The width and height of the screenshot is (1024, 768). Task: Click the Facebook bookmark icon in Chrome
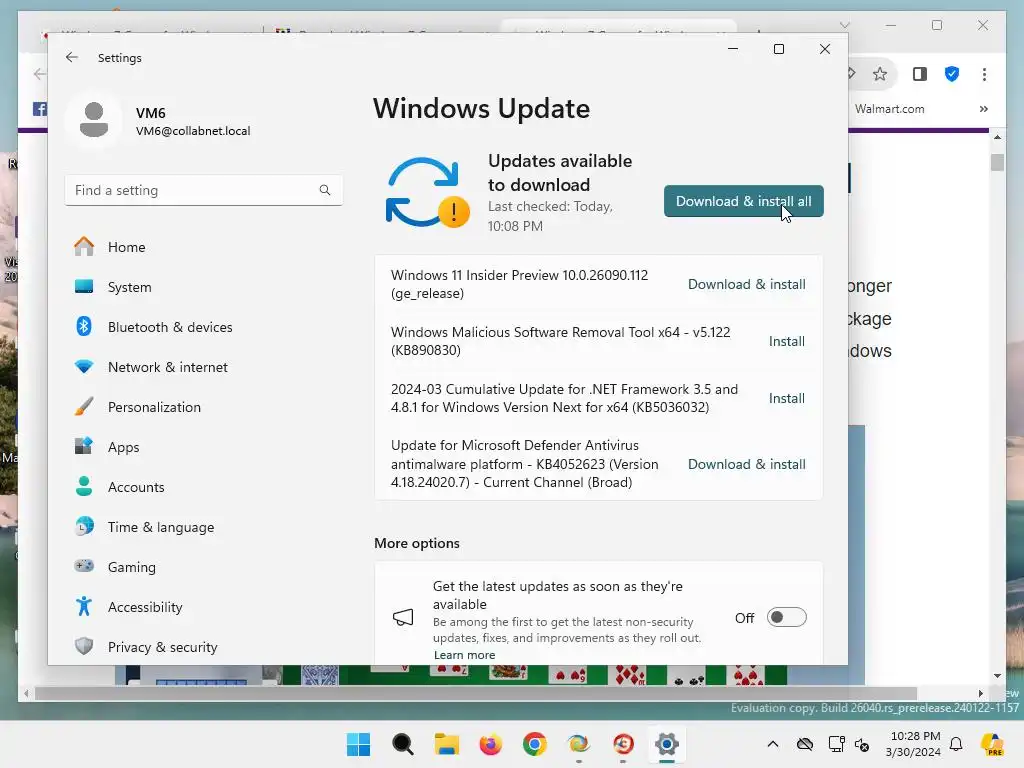[x=39, y=109]
